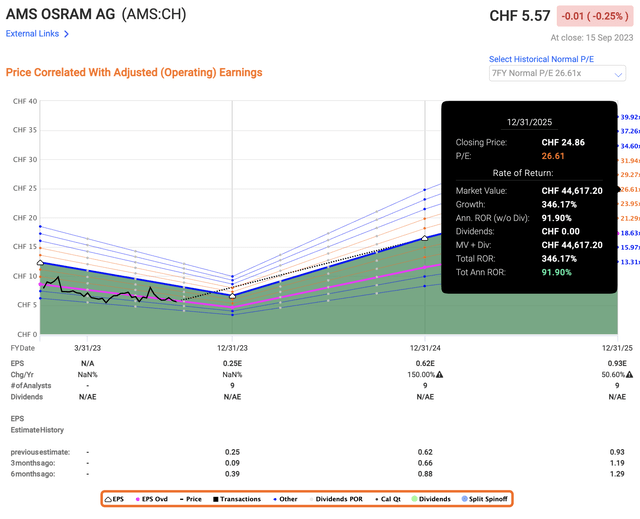Click the 6 months ago estimate 0.88
Screen dimensions: 640x519
tap(425, 474)
